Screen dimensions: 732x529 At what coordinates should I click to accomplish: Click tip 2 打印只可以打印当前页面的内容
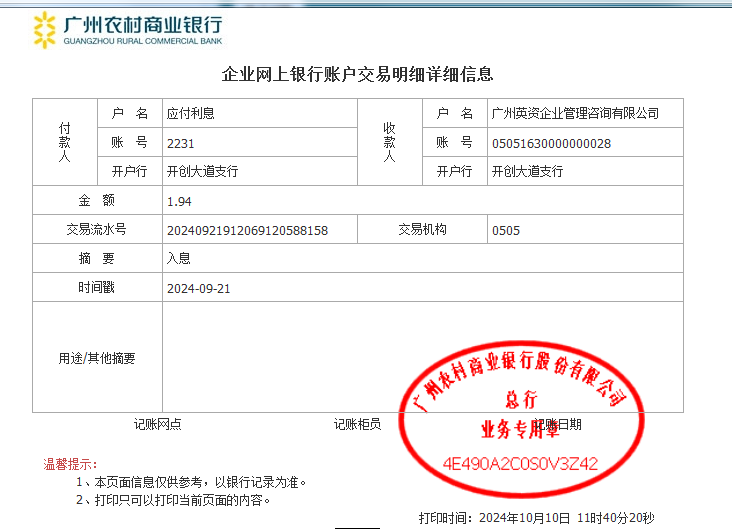[173, 501]
